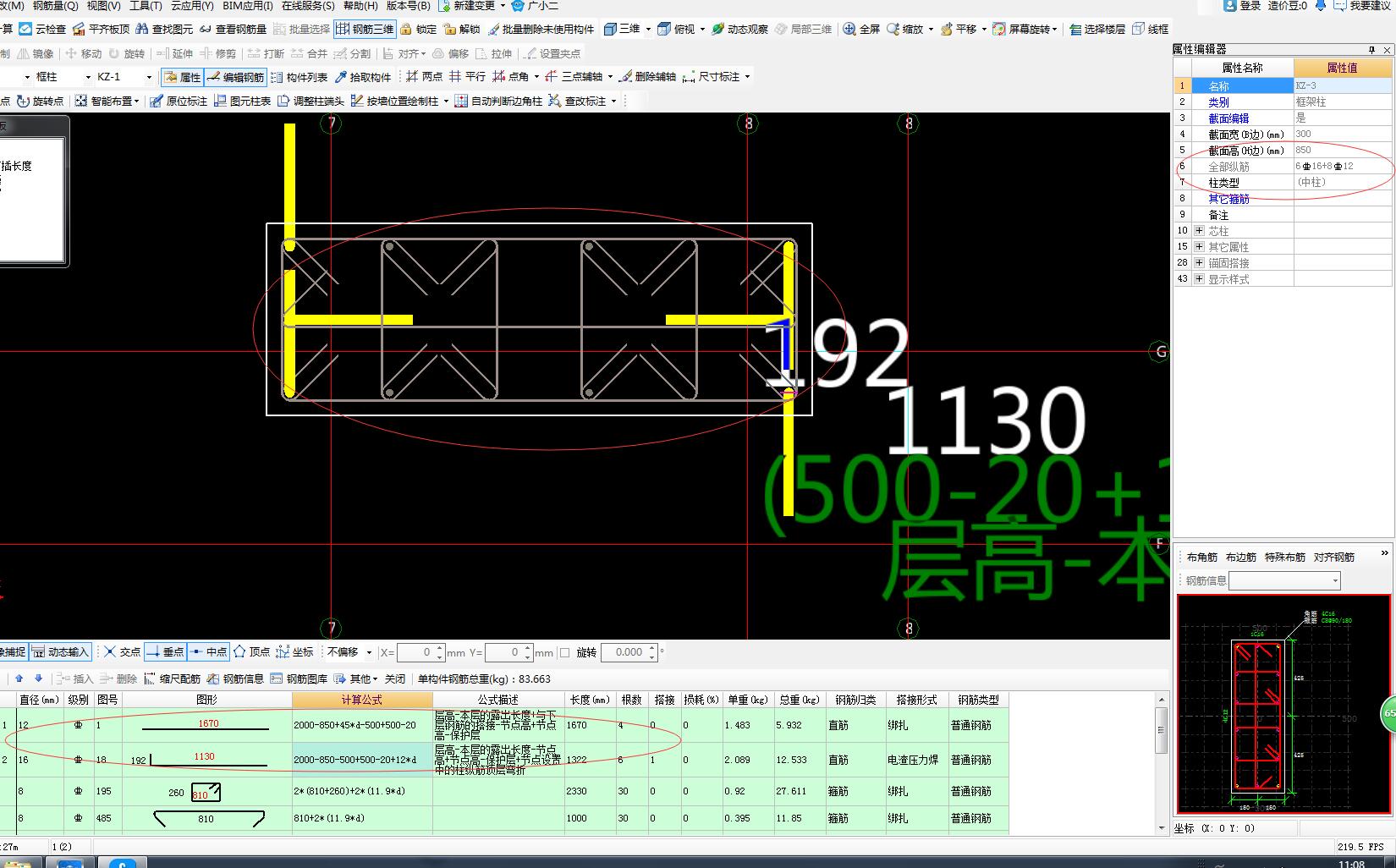Toggle 顶点 vertex snap
The width and height of the screenshot is (1396, 868).
point(251,651)
